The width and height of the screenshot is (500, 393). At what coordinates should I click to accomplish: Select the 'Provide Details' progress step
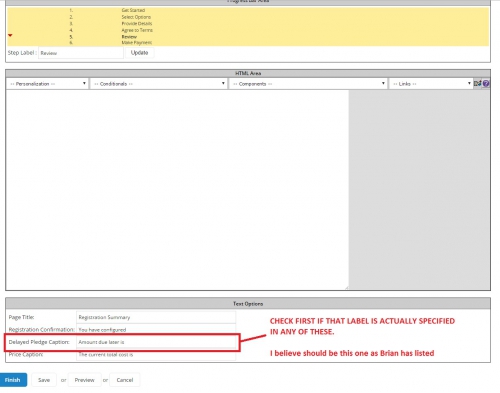(x=137, y=24)
